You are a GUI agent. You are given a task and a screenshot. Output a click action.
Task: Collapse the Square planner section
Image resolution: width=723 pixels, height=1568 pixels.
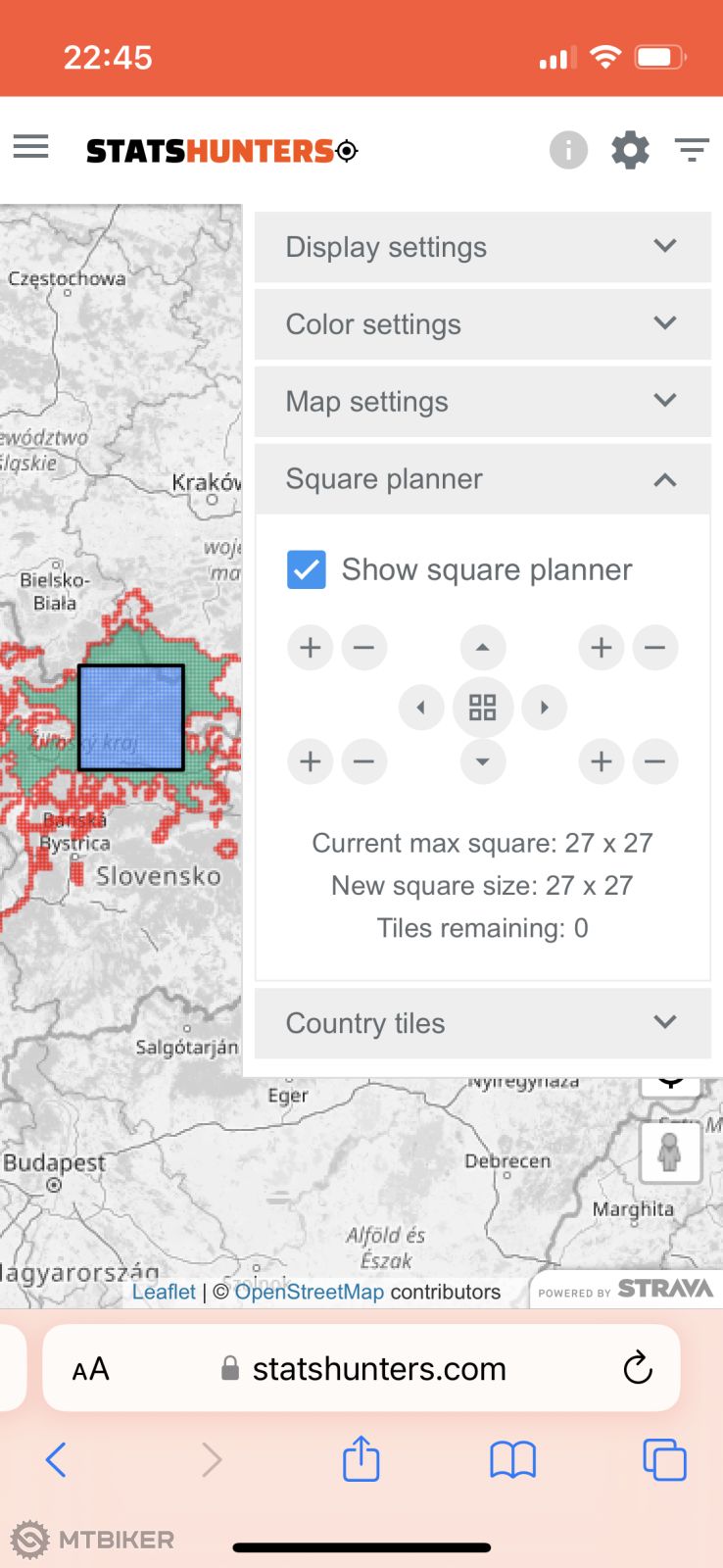pyautogui.click(x=482, y=479)
